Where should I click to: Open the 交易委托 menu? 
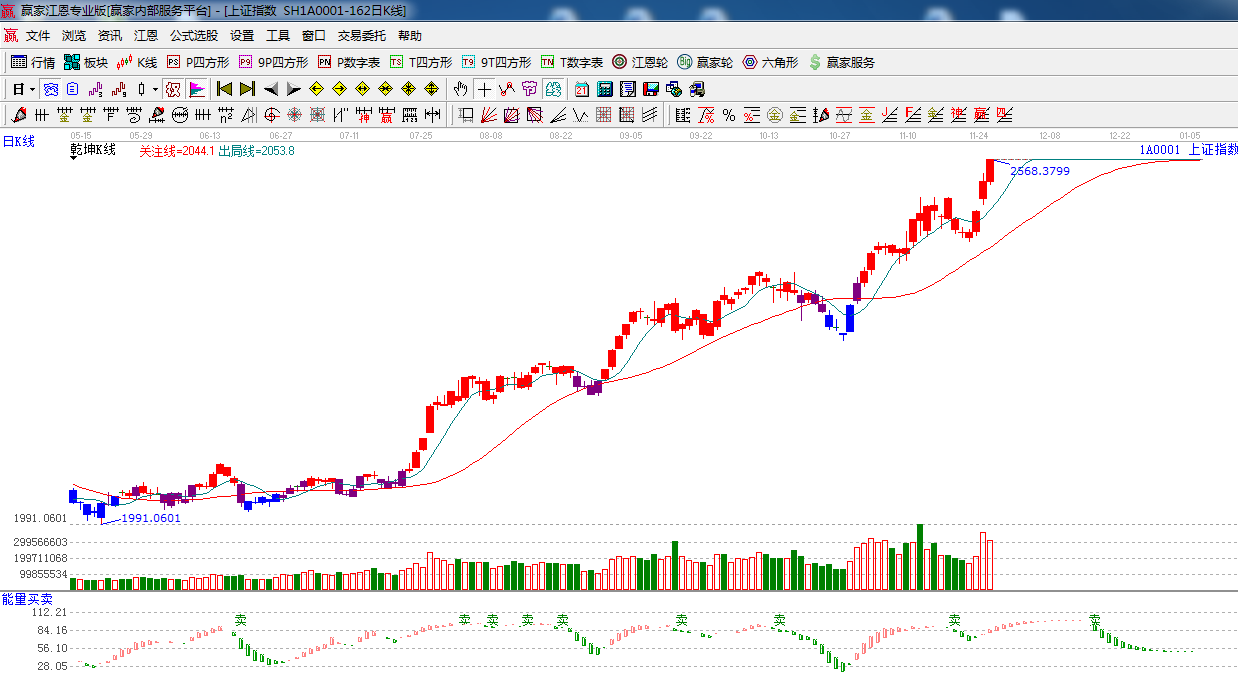tap(361, 36)
